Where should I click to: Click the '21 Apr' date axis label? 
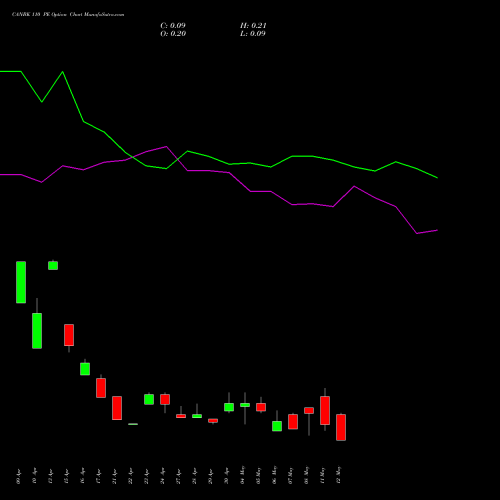tap(114, 476)
